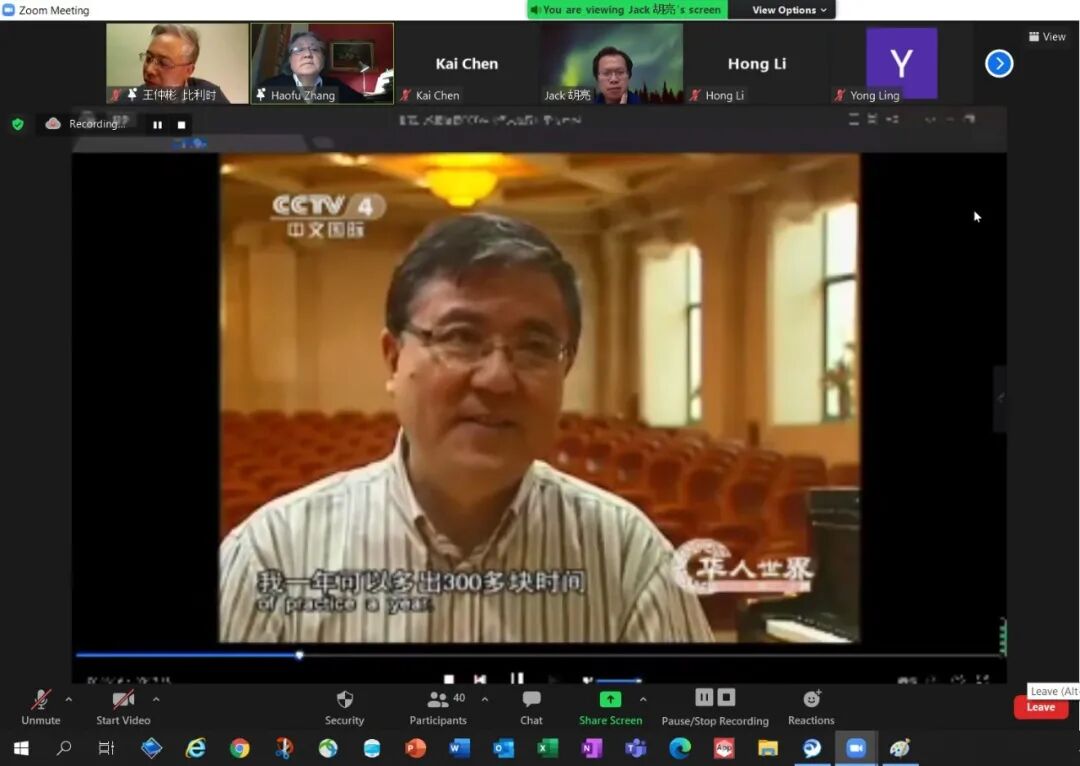1080x766 pixels.
Task: Stop the shared video playback
Action: click(449, 680)
